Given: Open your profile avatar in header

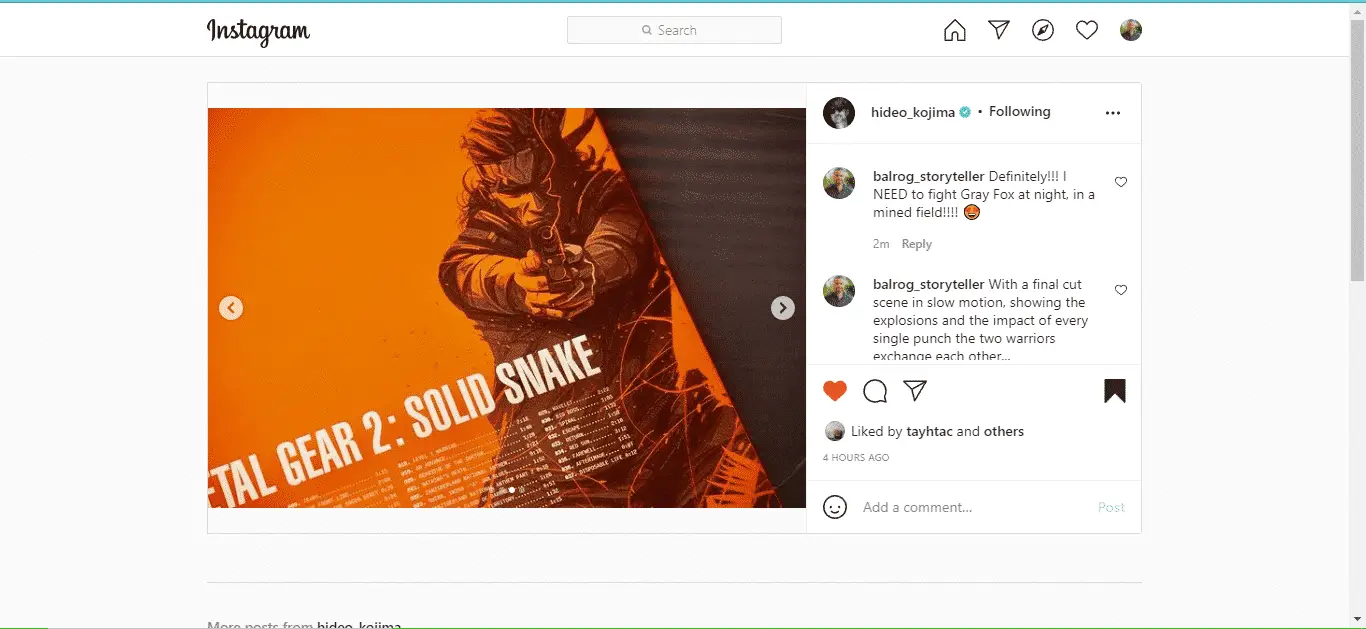Looking at the screenshot, I should [1131, 30].
